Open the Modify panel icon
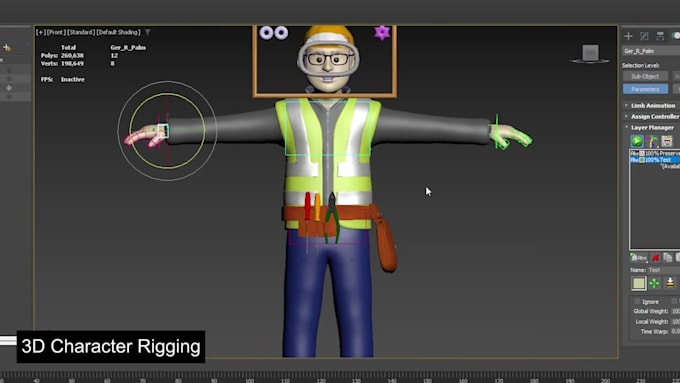 pos(644,36)
